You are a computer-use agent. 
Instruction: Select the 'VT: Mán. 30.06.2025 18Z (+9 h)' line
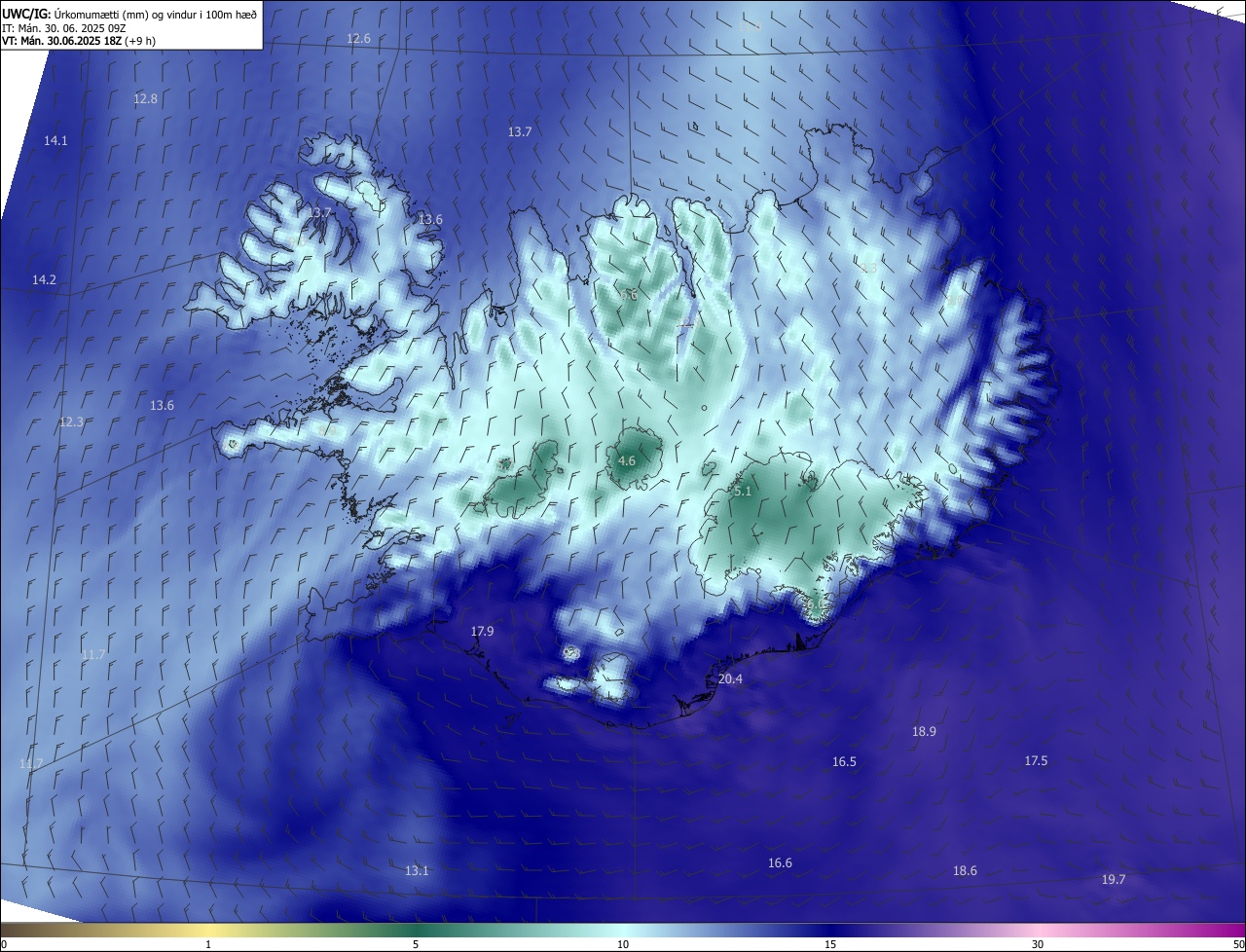pos(79,41)
